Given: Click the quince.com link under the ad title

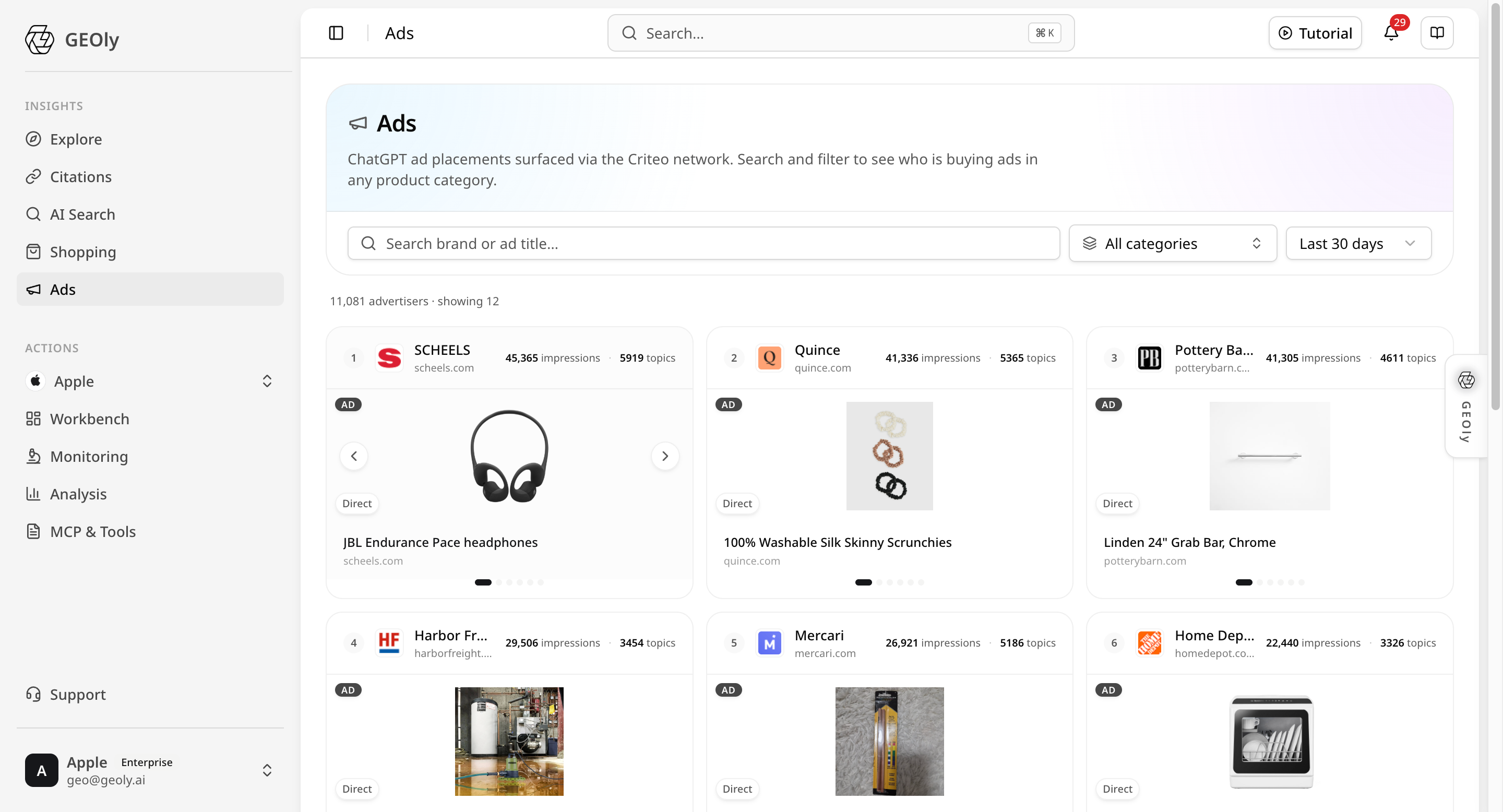Looking at the screenshot, I should pos(751,560).
